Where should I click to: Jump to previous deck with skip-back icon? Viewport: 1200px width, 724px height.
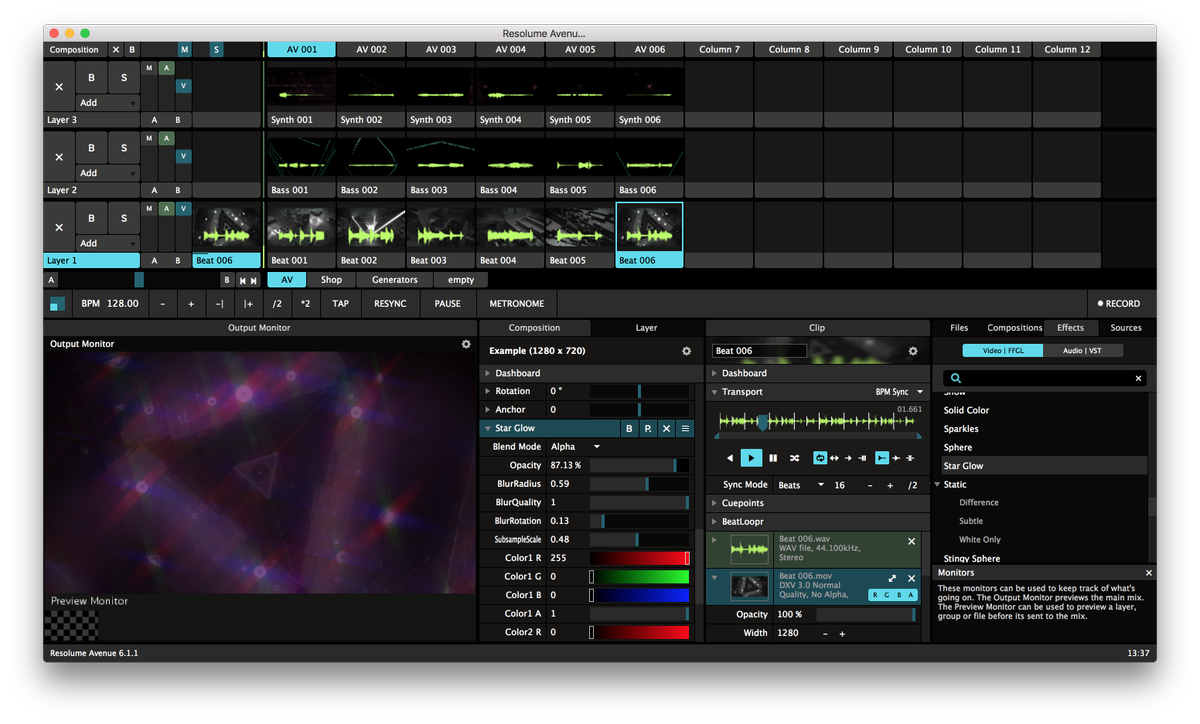pyautogui.click(x=242, y=281)
